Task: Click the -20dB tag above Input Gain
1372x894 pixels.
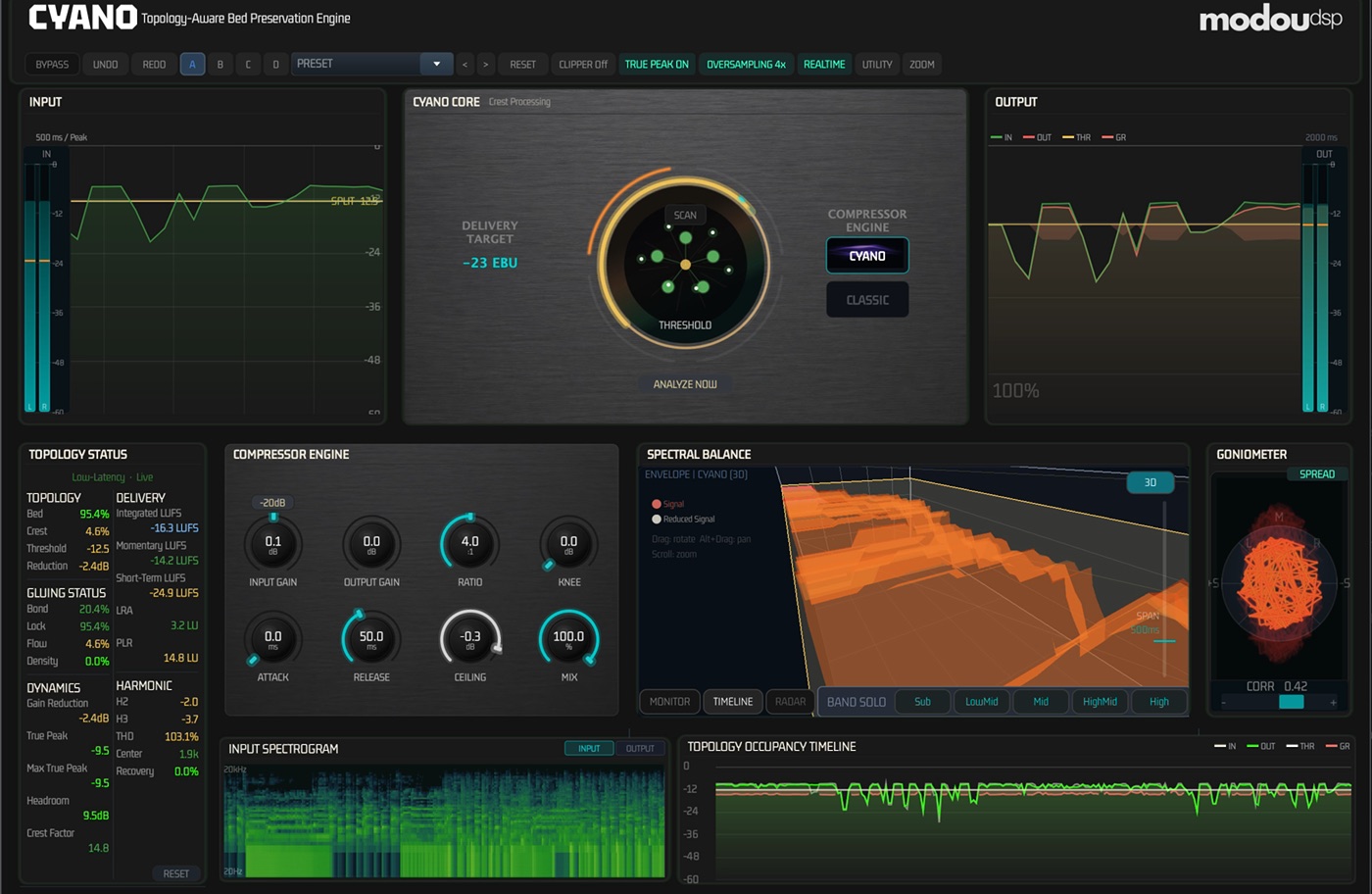Action: 272,503
